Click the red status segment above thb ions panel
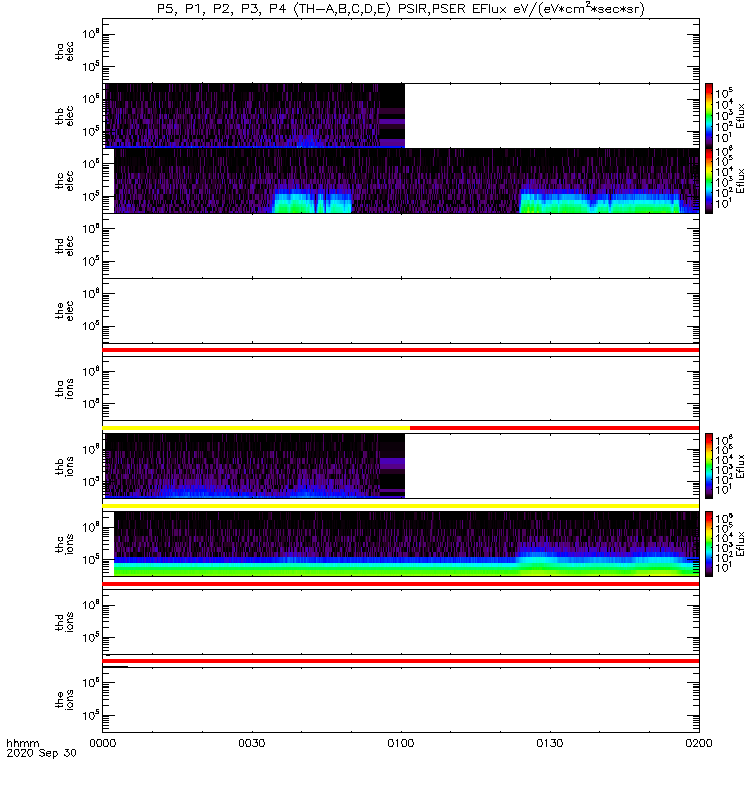Image resolution: width=750 pixels, height=800 pixels. 555,428
